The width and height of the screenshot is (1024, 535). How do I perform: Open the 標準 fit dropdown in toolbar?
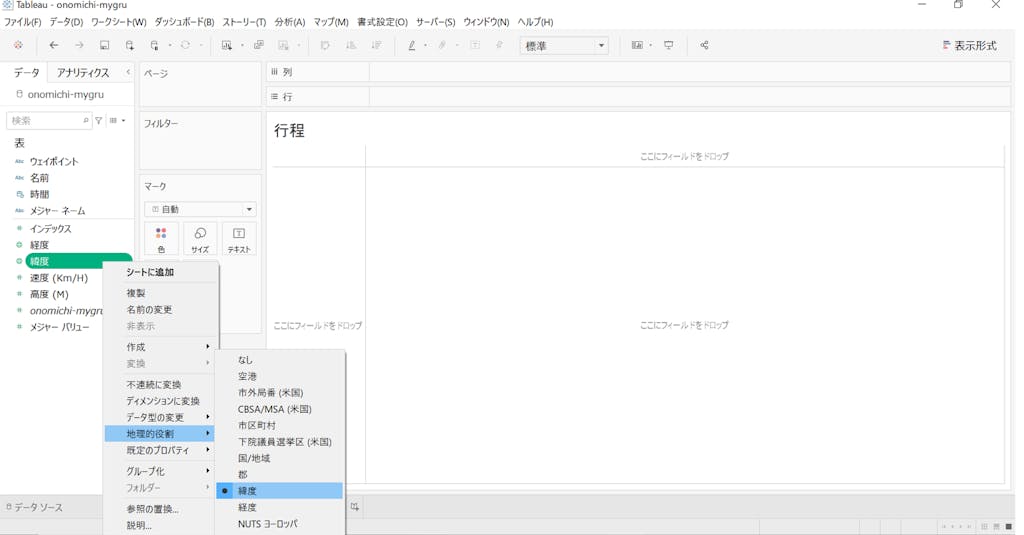coord(564,45)
